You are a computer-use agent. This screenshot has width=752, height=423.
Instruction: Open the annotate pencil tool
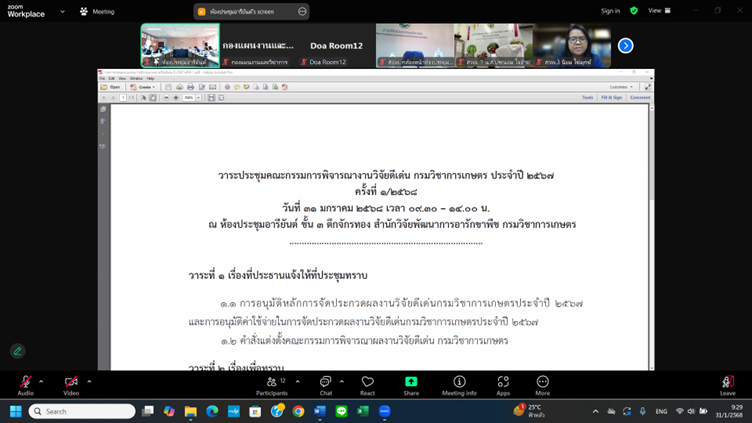[18, 351]
